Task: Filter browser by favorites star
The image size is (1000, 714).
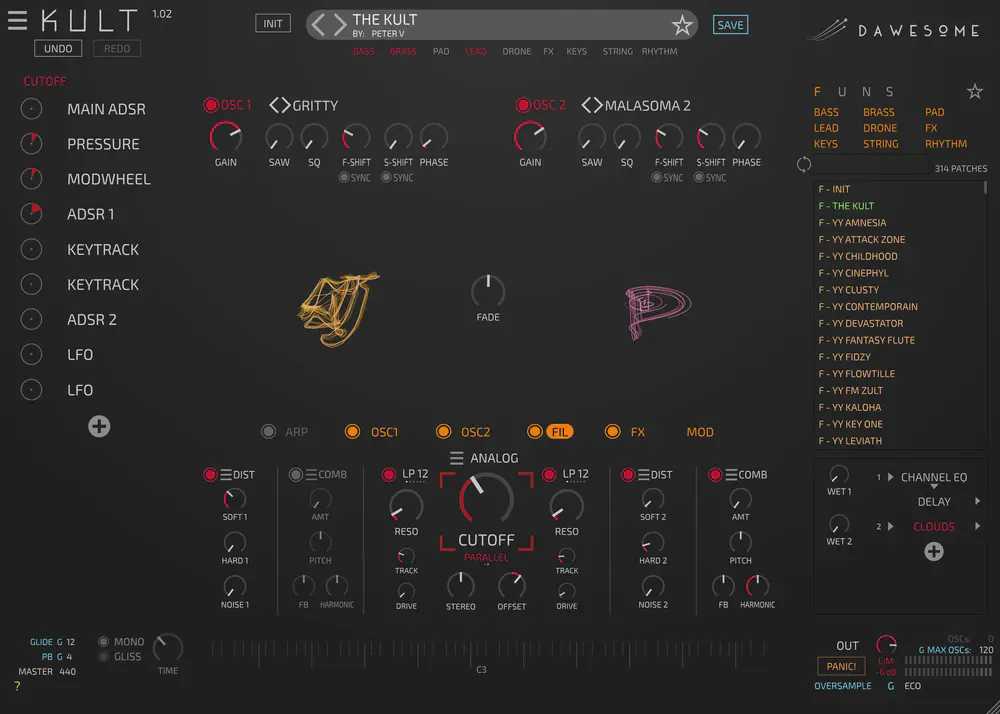Action: point(974,92)
